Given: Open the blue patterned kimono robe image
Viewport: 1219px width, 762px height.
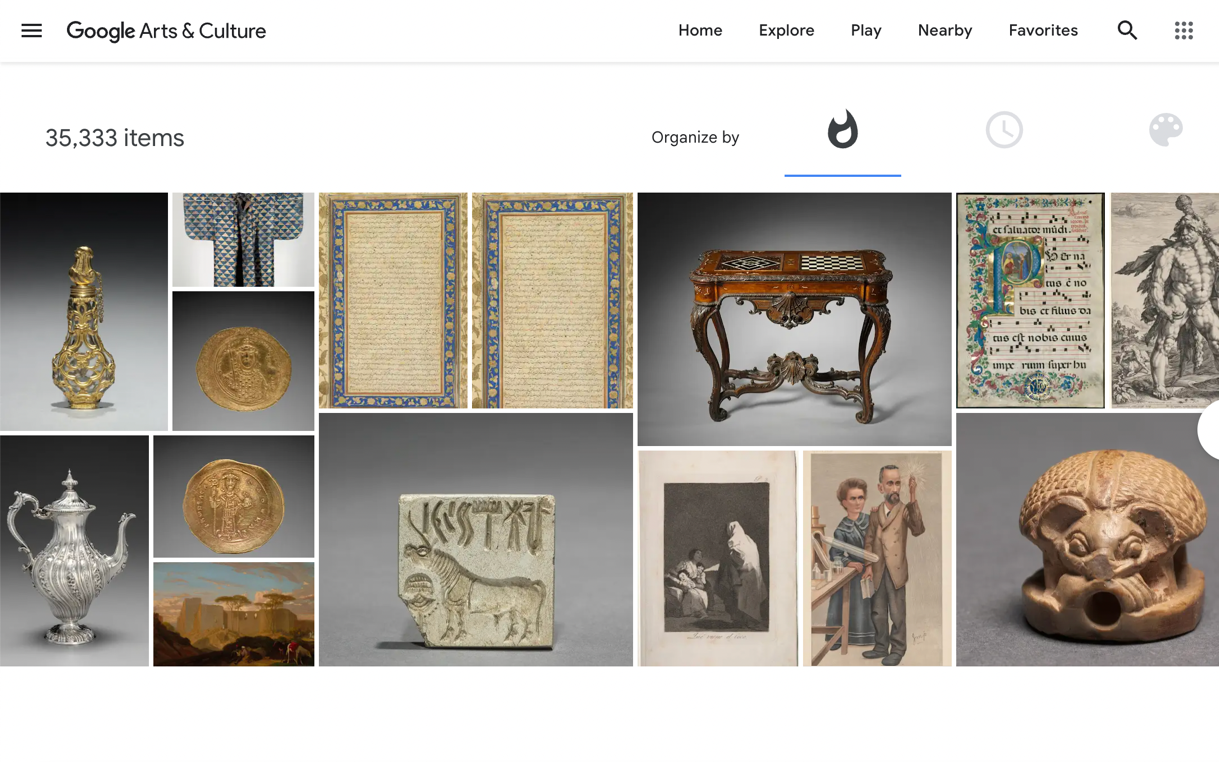Looking at the screenshot, I should point(243,240).
